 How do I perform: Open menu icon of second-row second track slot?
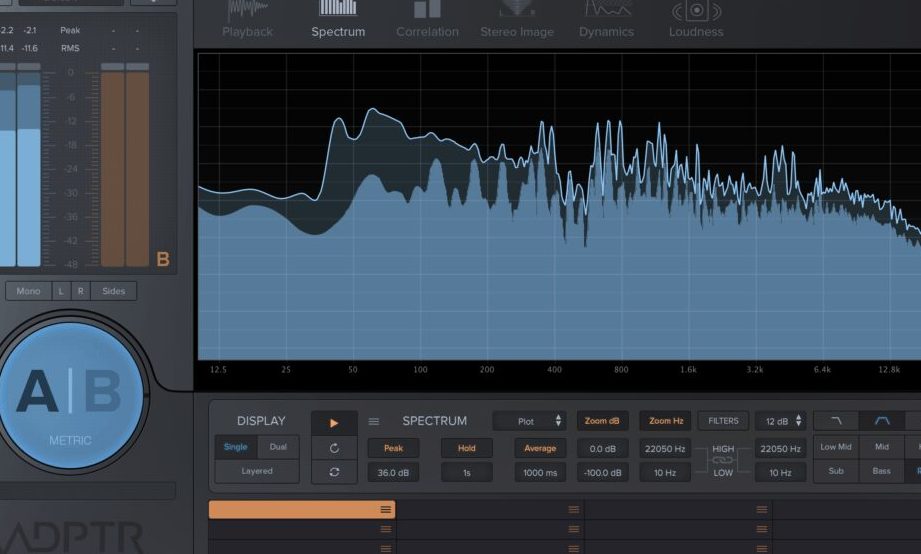coord(574,529)
